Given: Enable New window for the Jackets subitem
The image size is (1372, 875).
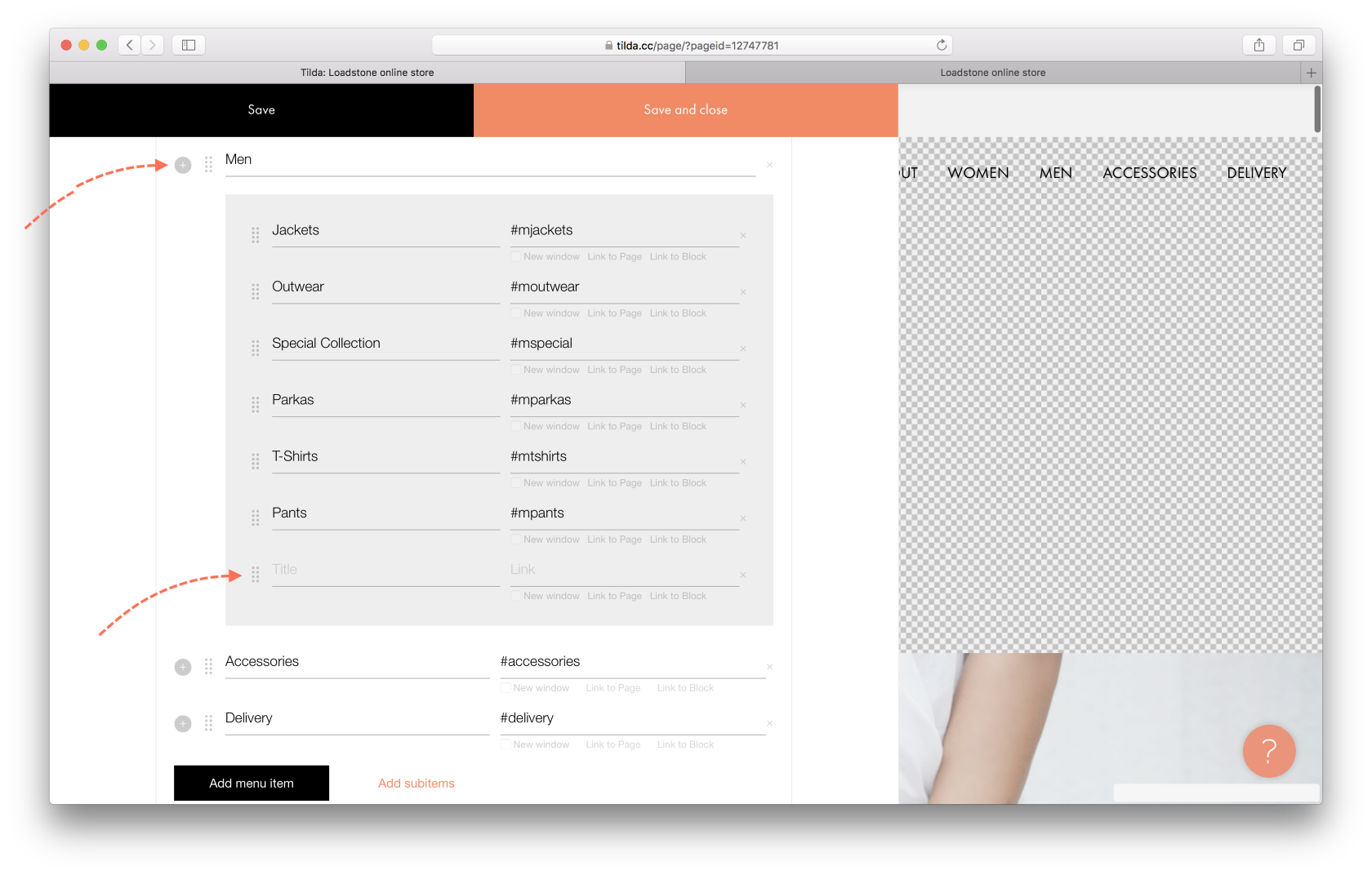Looking at the screenshot, I should pos(514,256).
